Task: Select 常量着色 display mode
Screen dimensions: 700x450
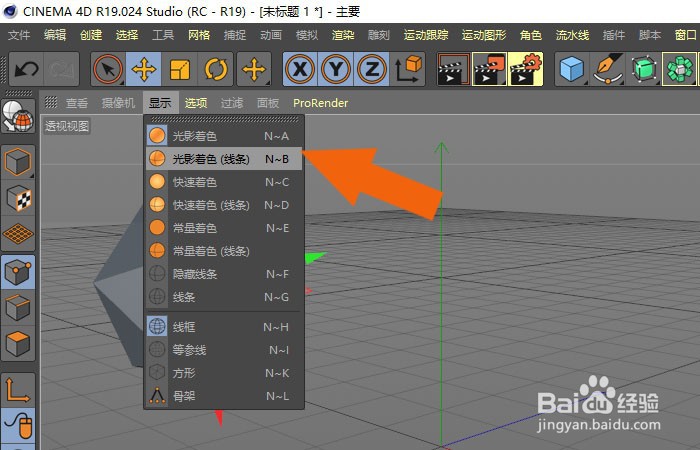Action: tap(224, 228)
